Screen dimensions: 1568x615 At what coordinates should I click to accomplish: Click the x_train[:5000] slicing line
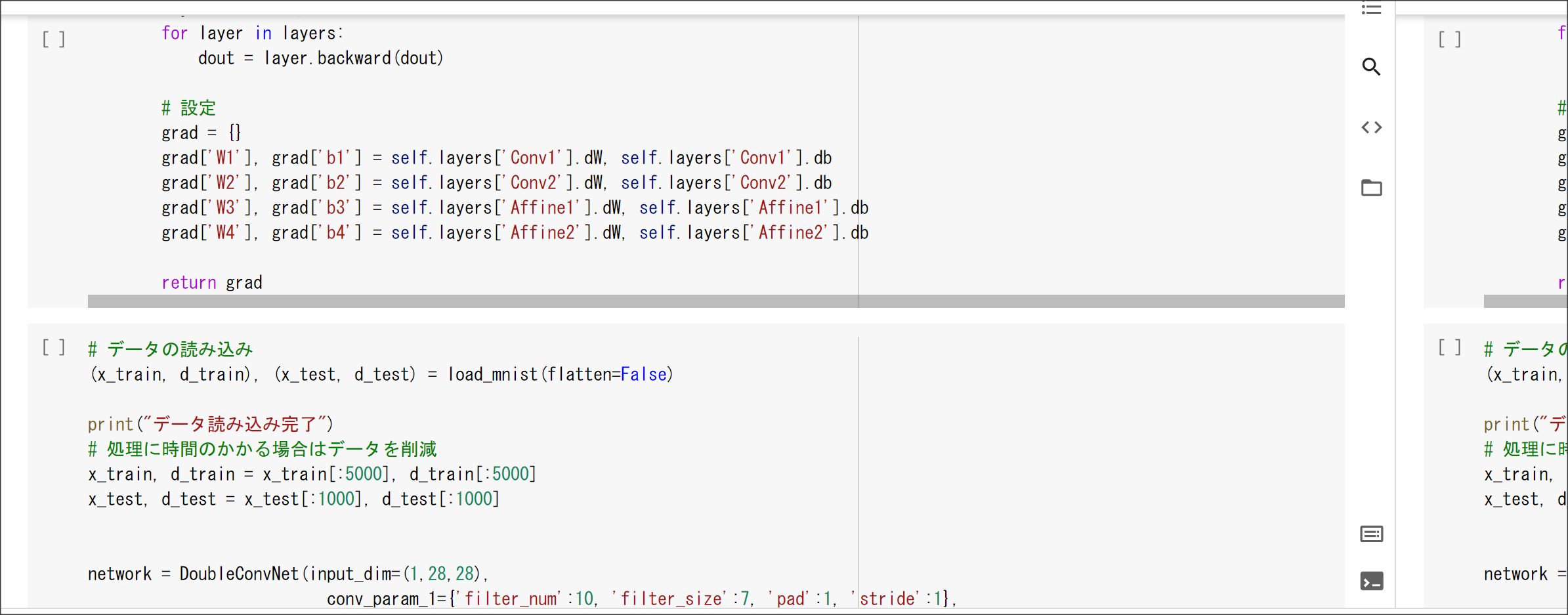point(312,475)
